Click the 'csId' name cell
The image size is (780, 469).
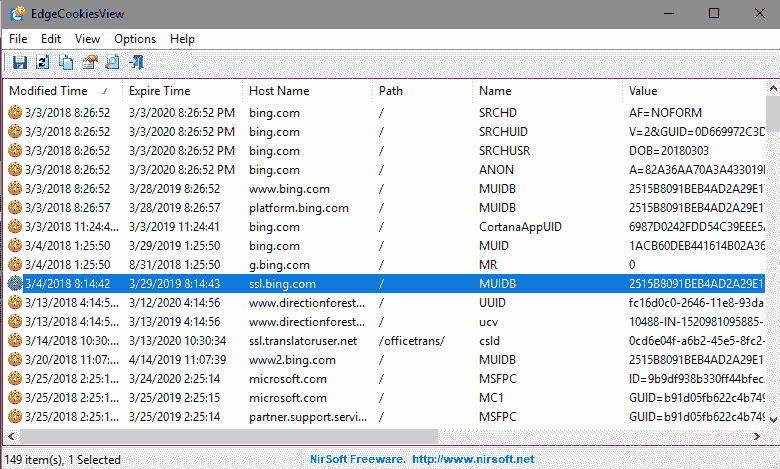pos(489,341)
